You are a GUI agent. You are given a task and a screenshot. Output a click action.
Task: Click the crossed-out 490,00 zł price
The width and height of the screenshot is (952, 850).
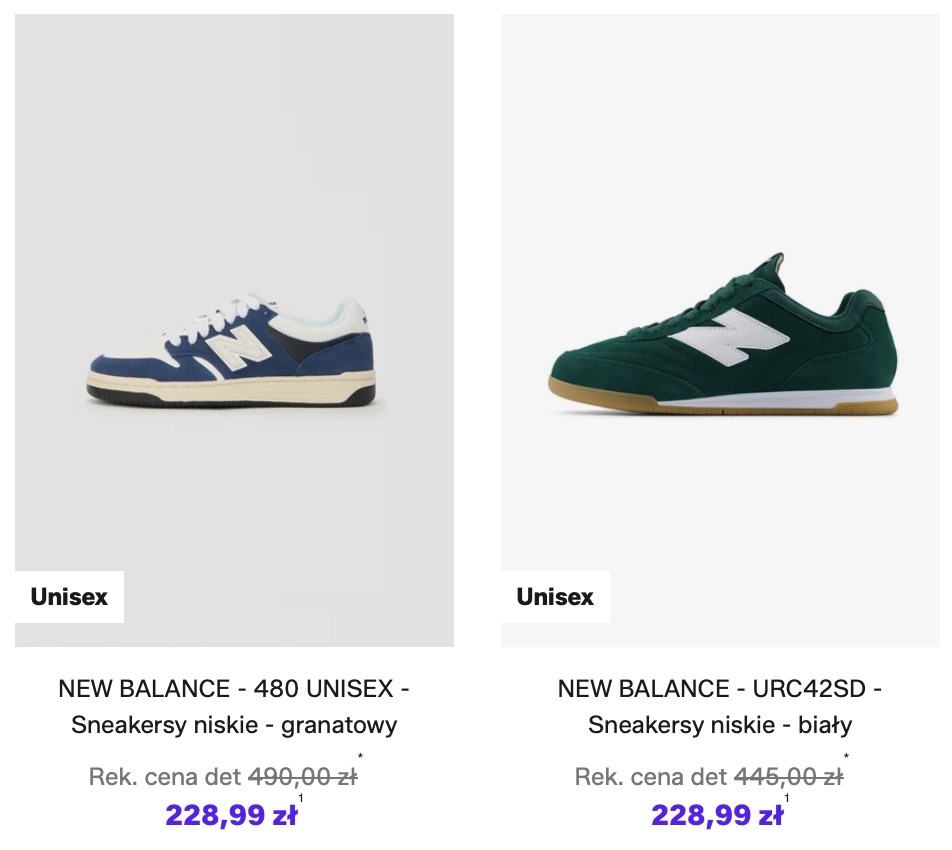tap(302, 777)
